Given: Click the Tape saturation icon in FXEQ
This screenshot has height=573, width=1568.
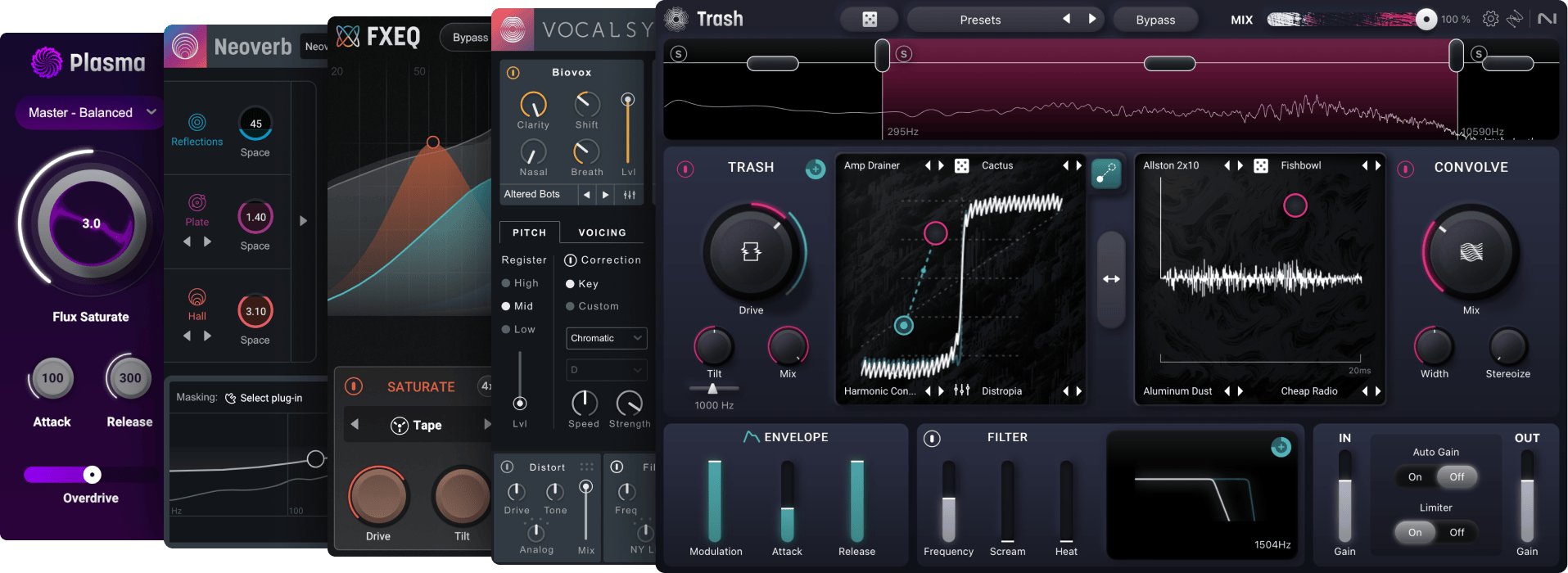Looking at the screenshot, I should point(400,425).
